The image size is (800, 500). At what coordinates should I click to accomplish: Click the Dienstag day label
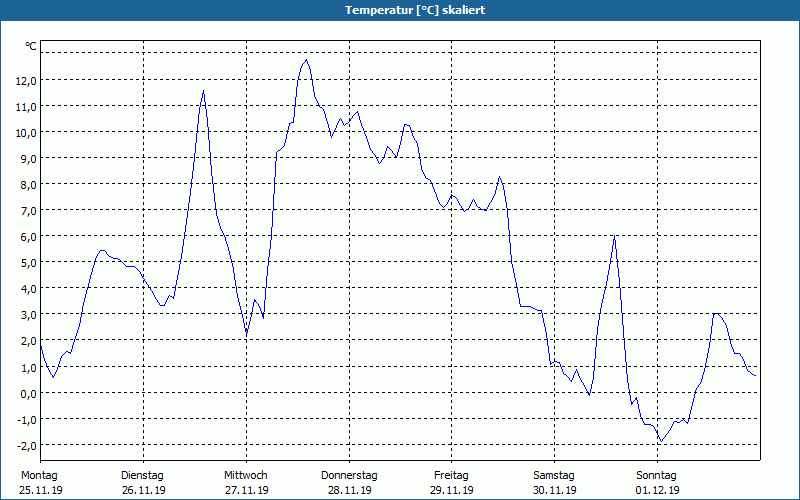click(142, 476)
